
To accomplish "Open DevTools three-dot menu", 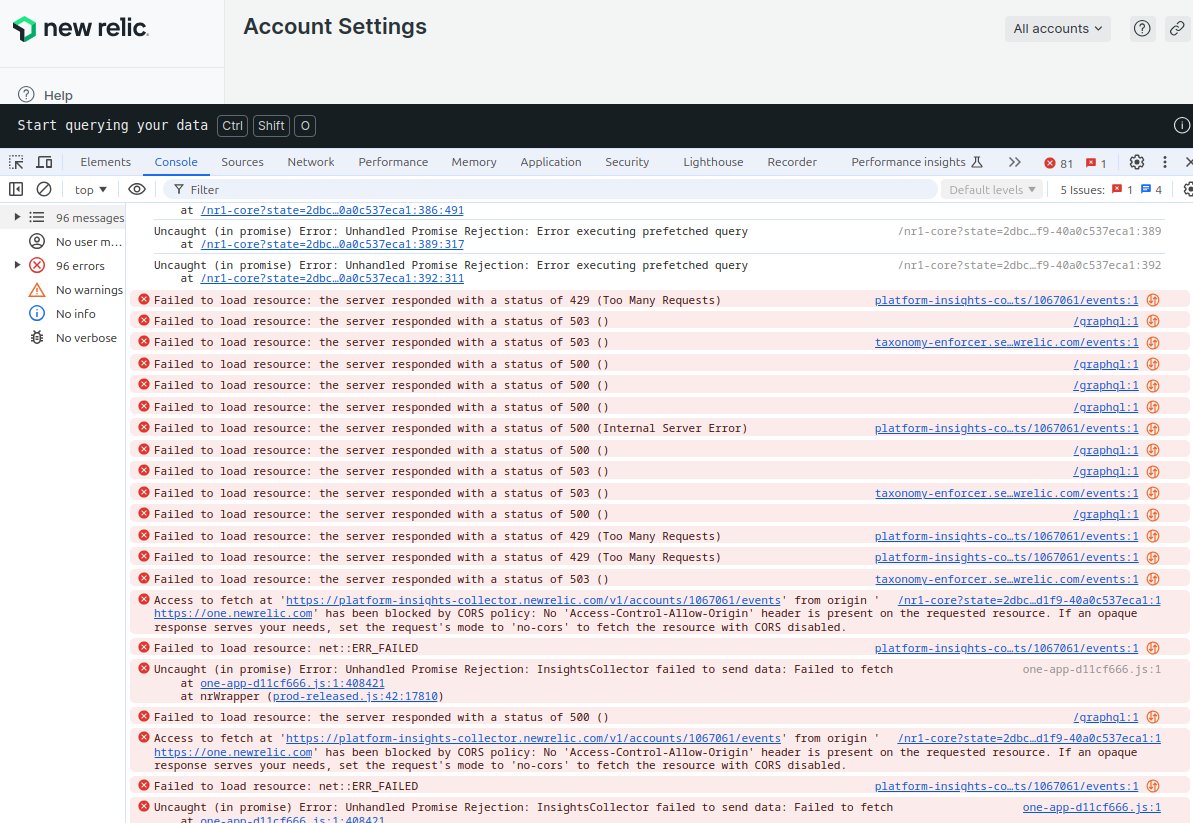I will point(1165,162).
